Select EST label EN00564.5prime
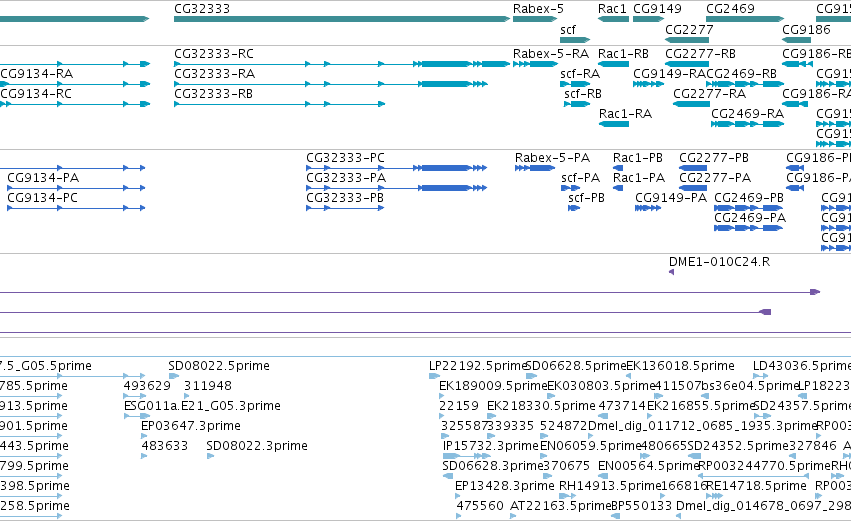Viewport: 851px width, 521px height. [x=648, y=466]
